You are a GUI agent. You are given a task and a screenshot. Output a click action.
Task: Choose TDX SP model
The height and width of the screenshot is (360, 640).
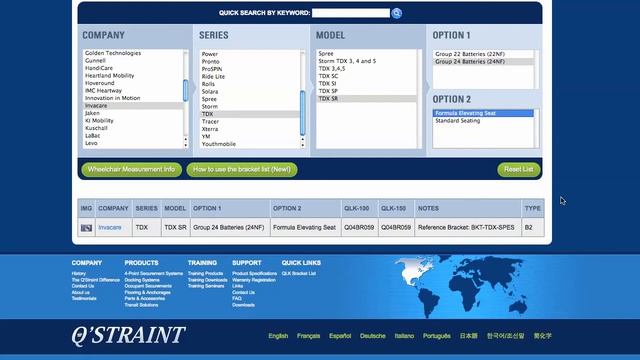point(328,91)
